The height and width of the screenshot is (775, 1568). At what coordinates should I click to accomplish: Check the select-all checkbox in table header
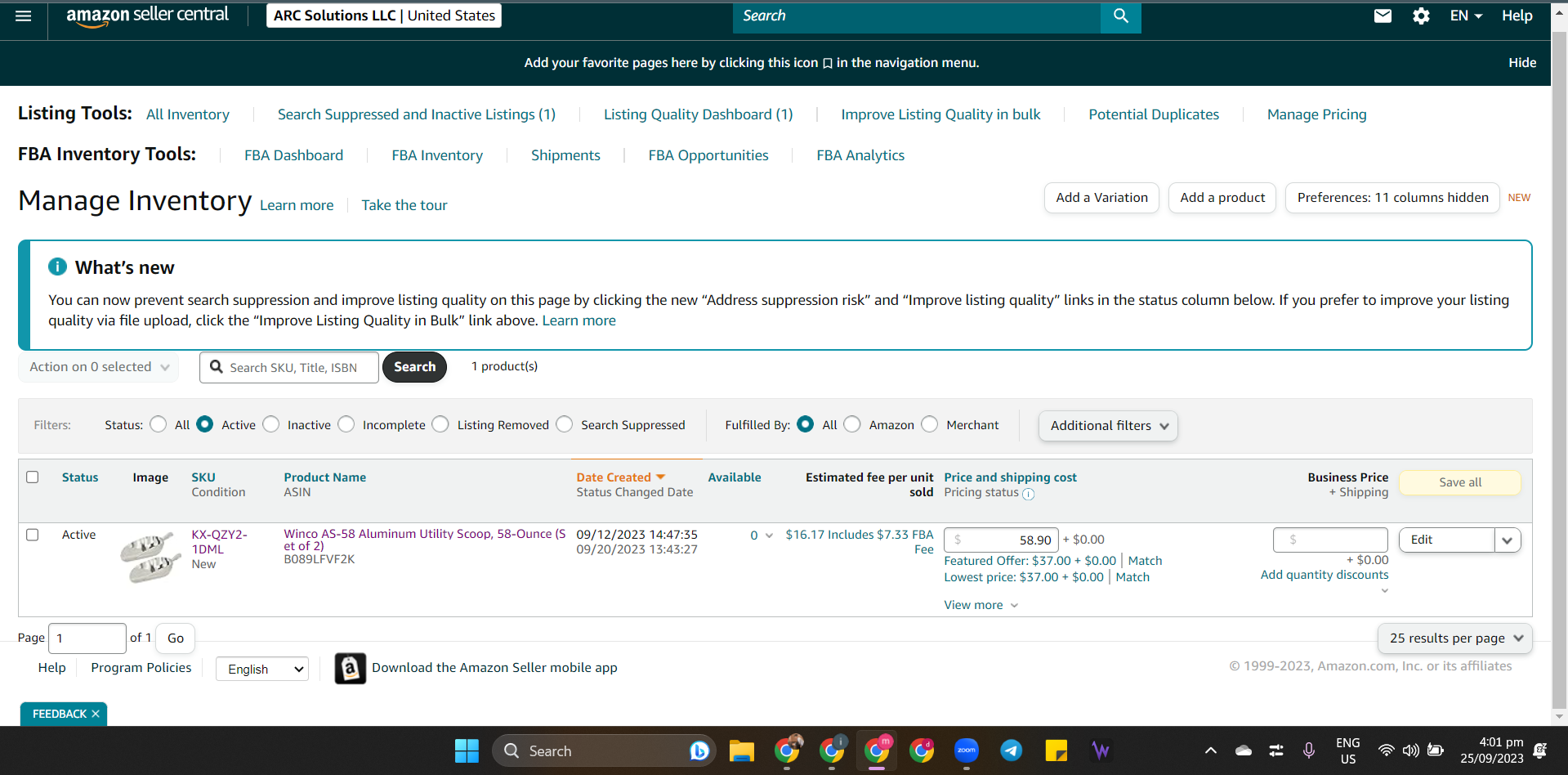tap(33, 477)
